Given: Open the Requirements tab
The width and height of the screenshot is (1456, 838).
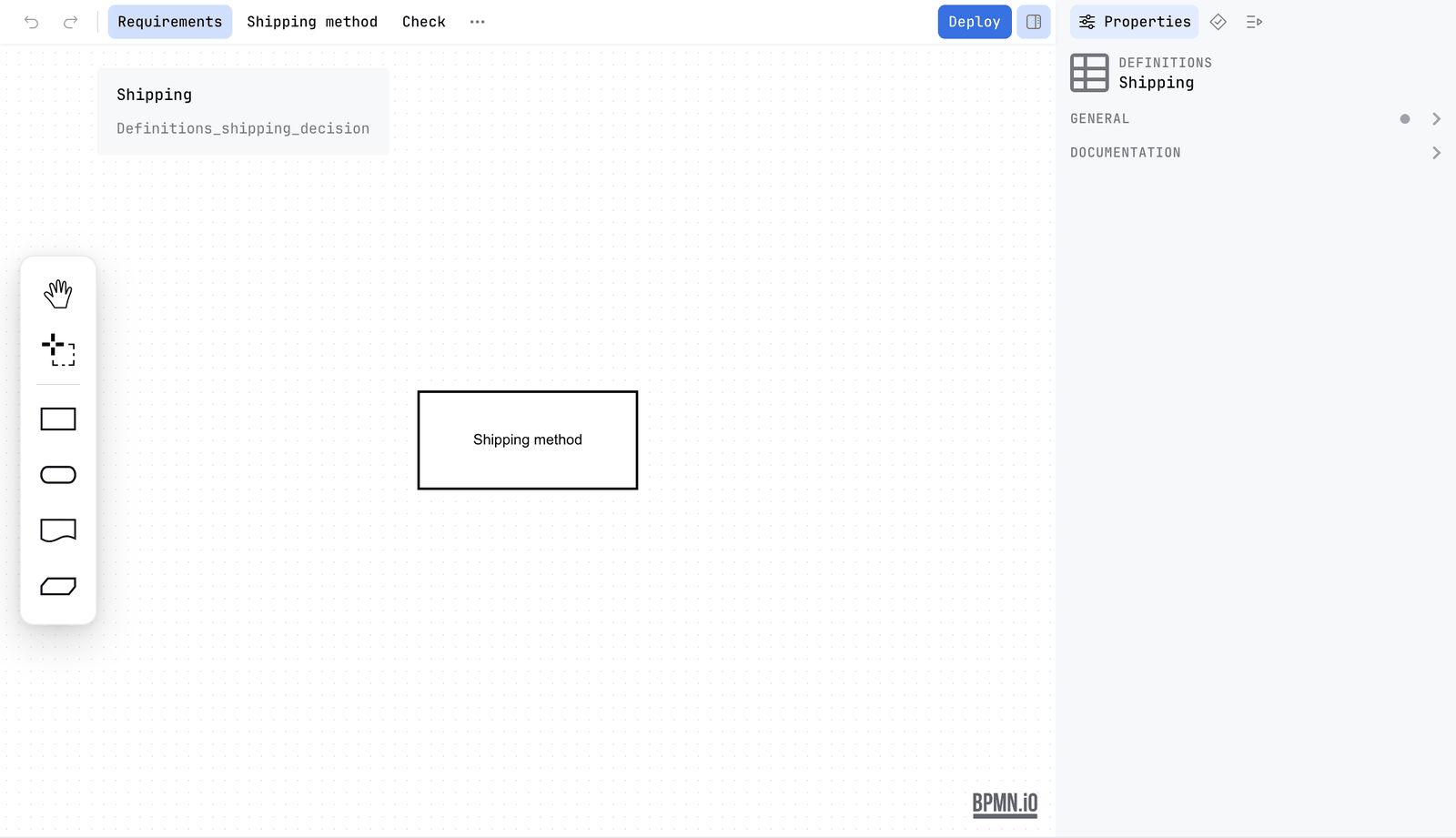Looking at the screenshot, I should pos(170,22).
